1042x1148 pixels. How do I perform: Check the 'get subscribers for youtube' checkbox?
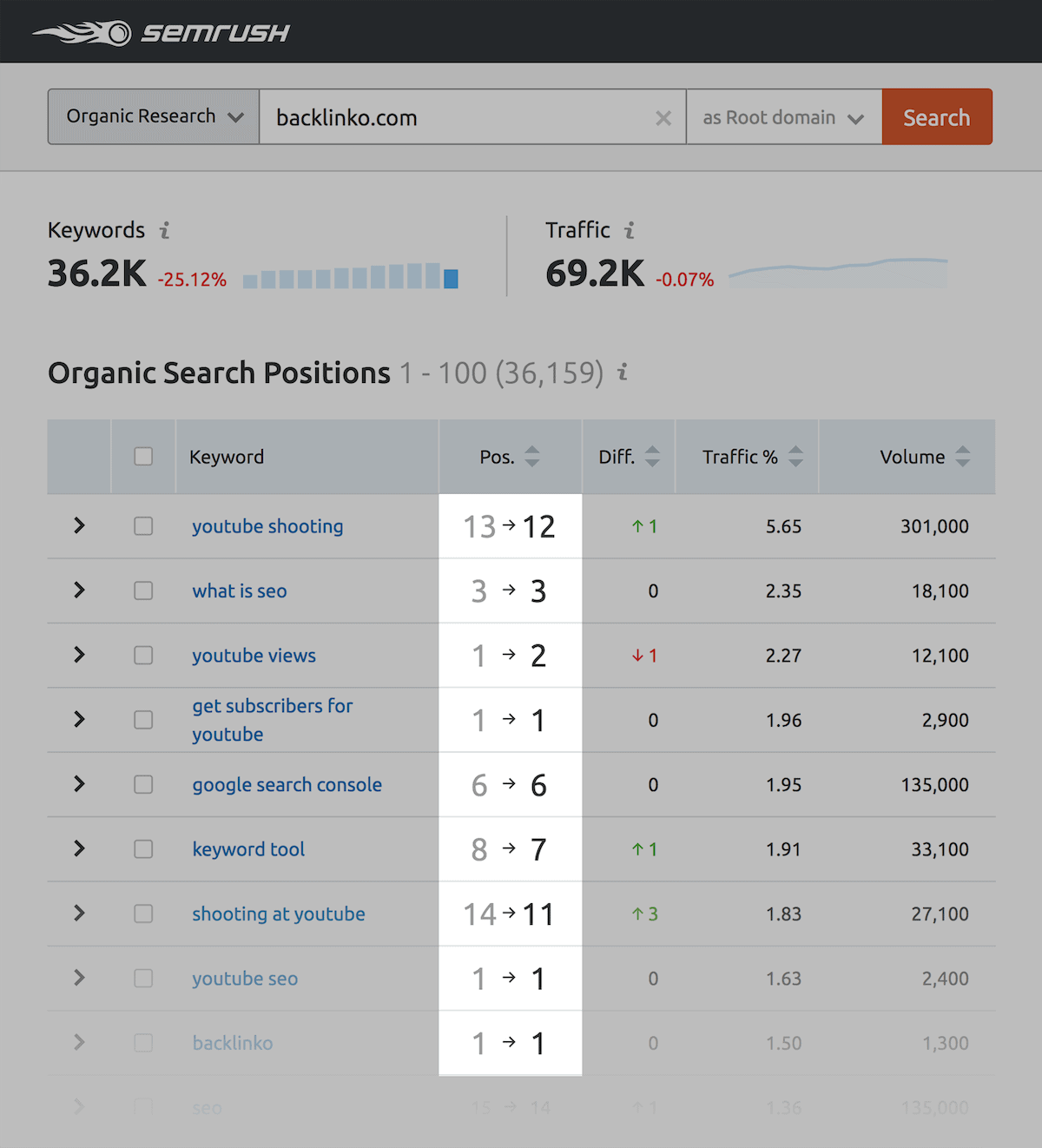143,720
